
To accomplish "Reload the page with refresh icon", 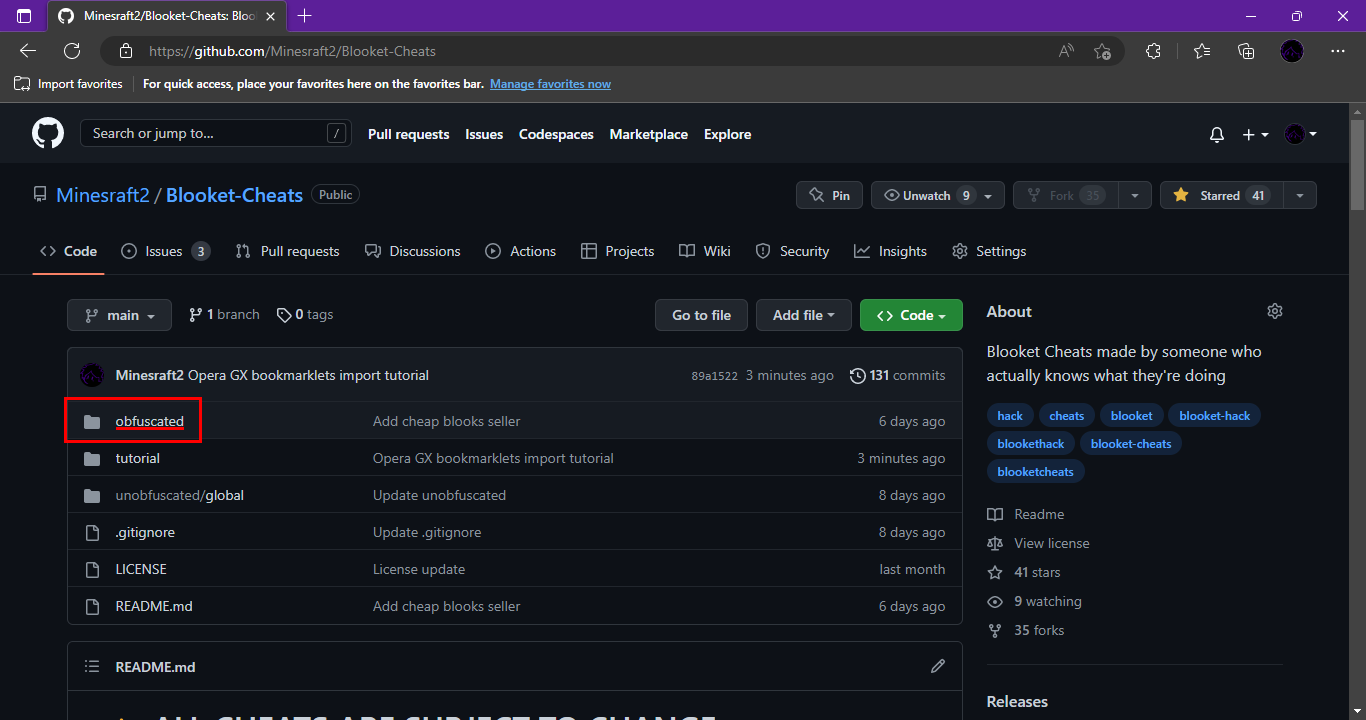I will (x=72, y=51).
